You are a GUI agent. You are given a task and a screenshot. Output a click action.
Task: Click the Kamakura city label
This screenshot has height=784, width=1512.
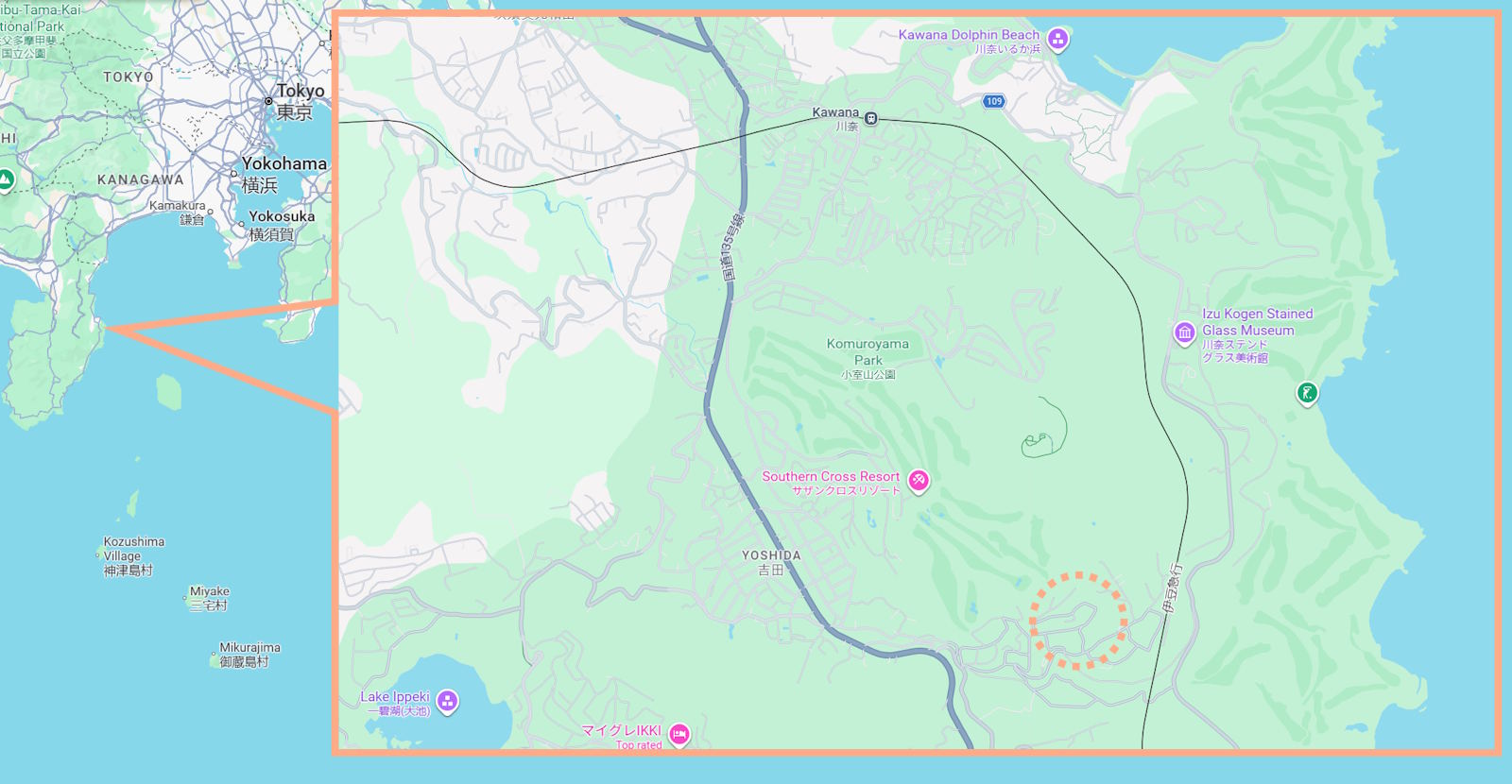(x=178, y=206)
